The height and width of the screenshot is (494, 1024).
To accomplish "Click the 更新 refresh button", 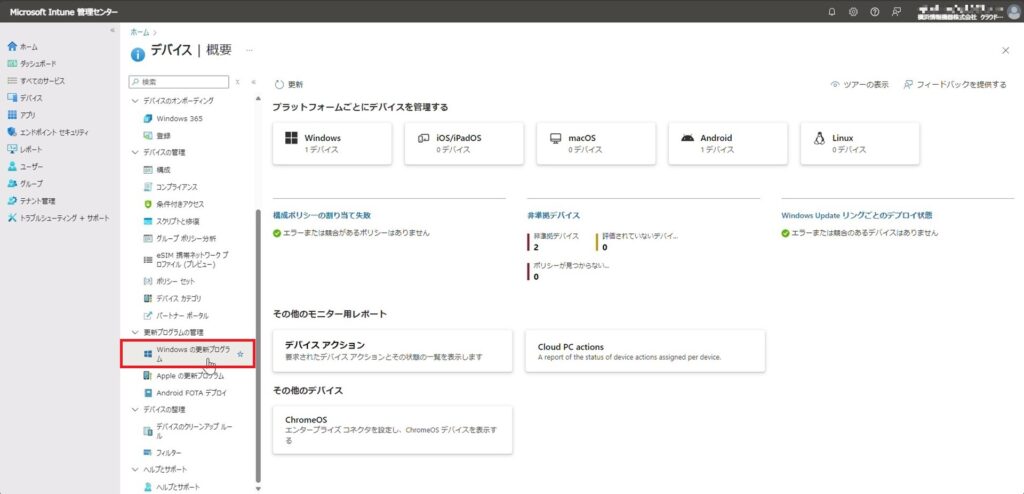I will (289, 84).
